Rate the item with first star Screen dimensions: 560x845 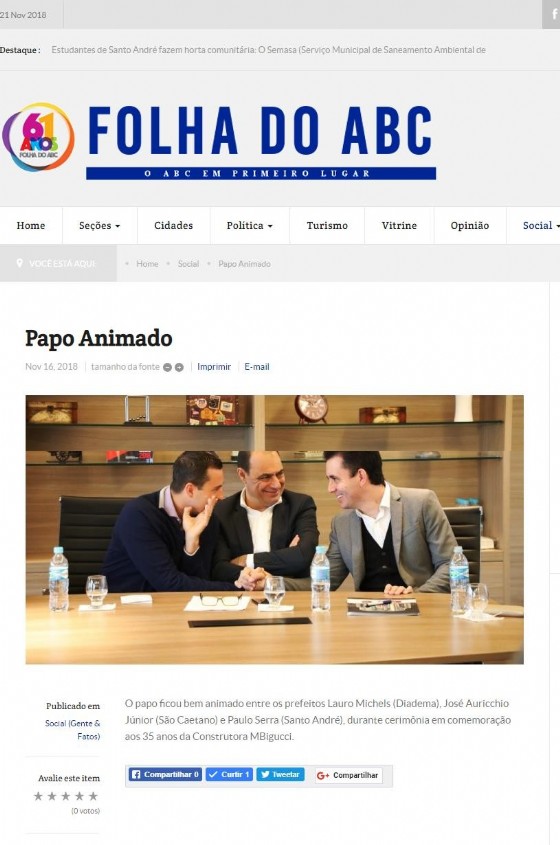point(38,796)
